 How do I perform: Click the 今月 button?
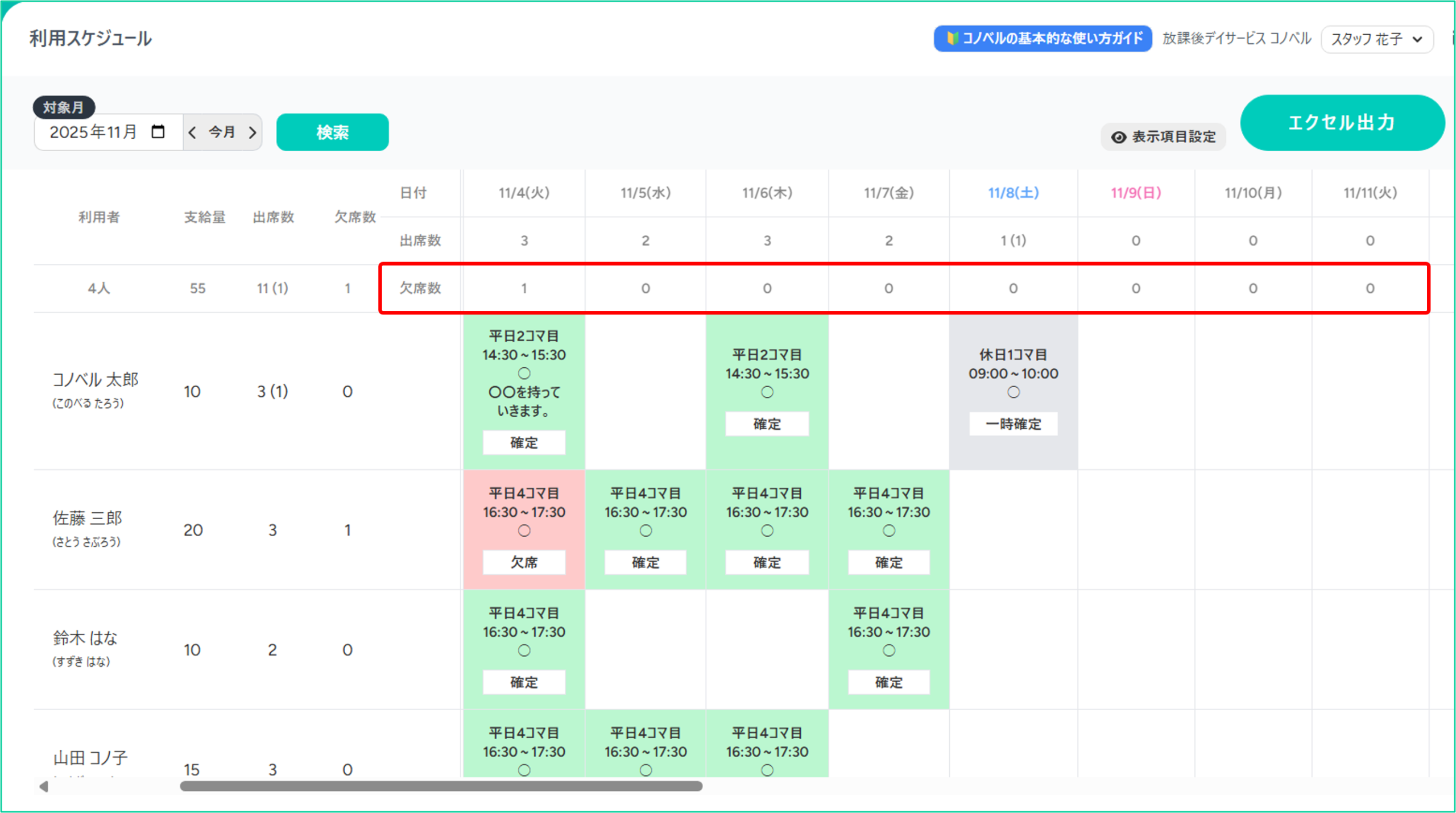222,132
